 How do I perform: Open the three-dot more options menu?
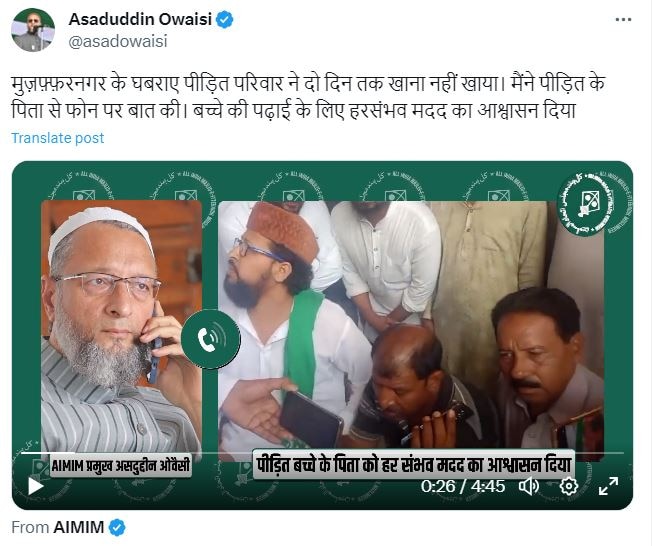[623, 20]
